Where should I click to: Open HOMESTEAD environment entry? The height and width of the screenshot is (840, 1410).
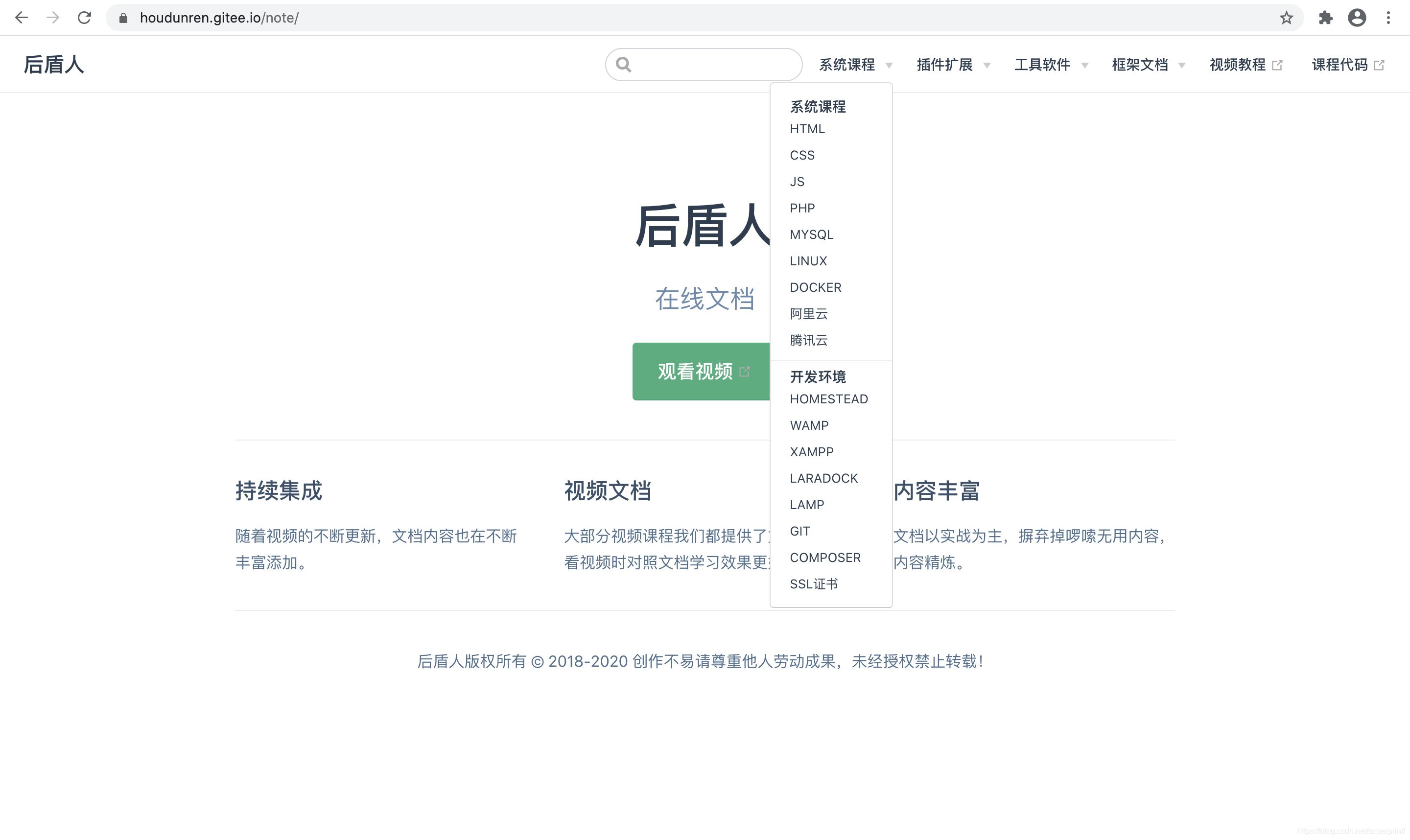(x=829, y=399)
